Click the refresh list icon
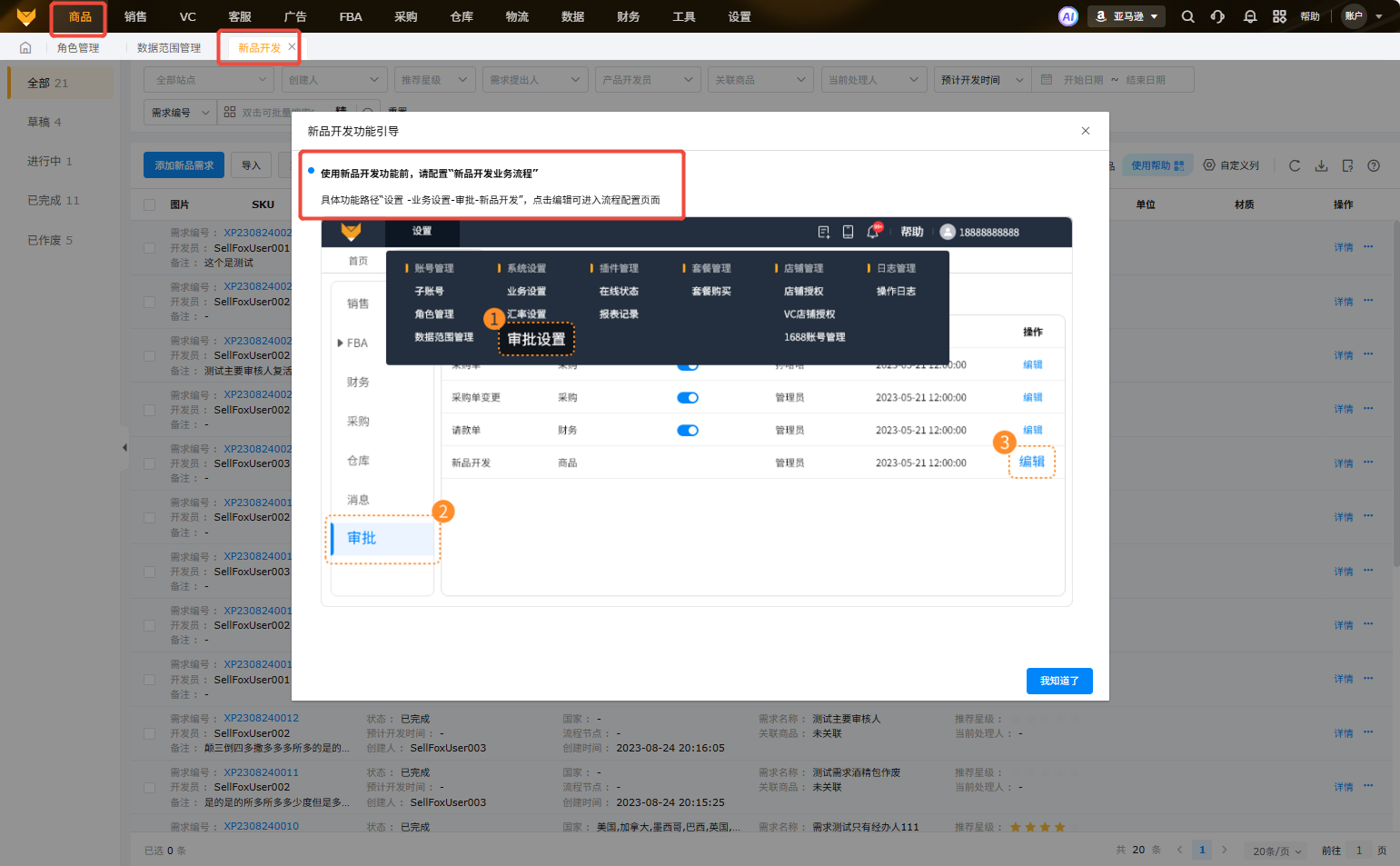Image resolution: width=1400 pixels, height=866 pixels. coord(1295,165)
